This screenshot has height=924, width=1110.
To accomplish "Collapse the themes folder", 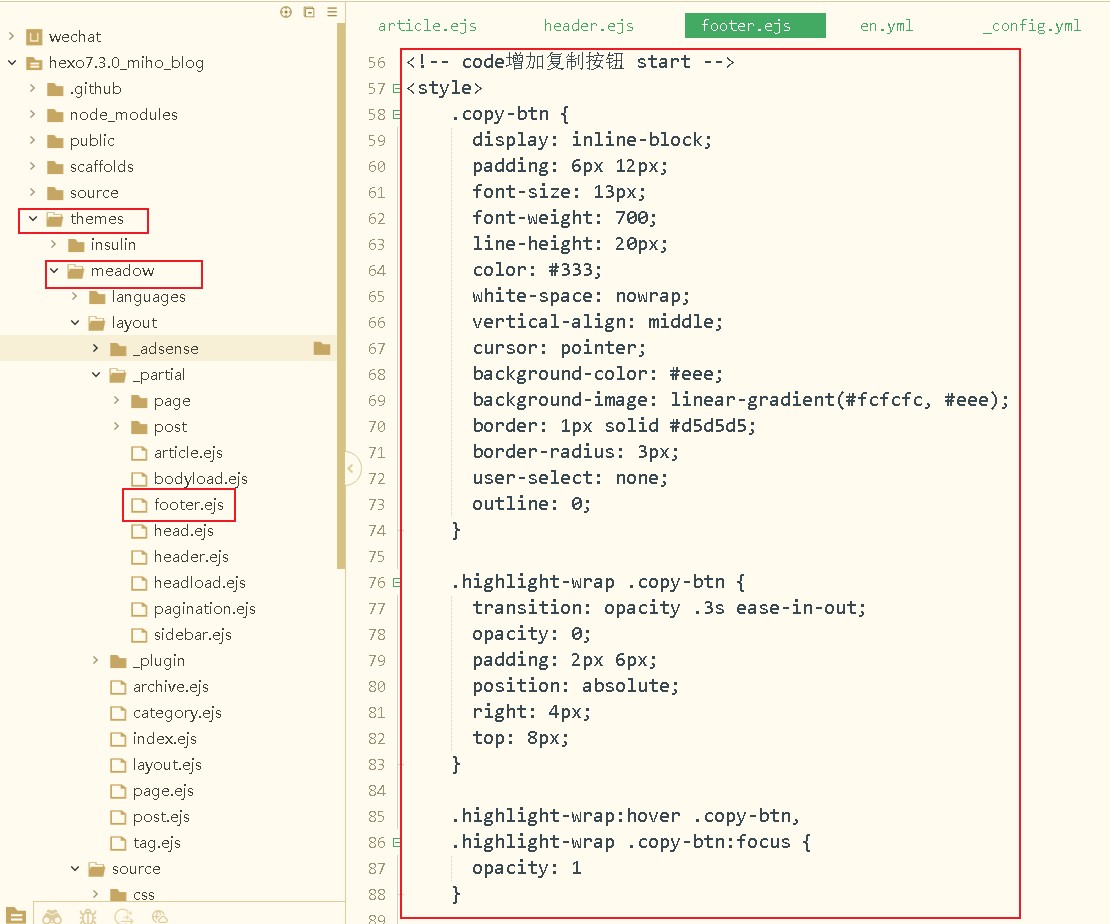I will (33, 219).
